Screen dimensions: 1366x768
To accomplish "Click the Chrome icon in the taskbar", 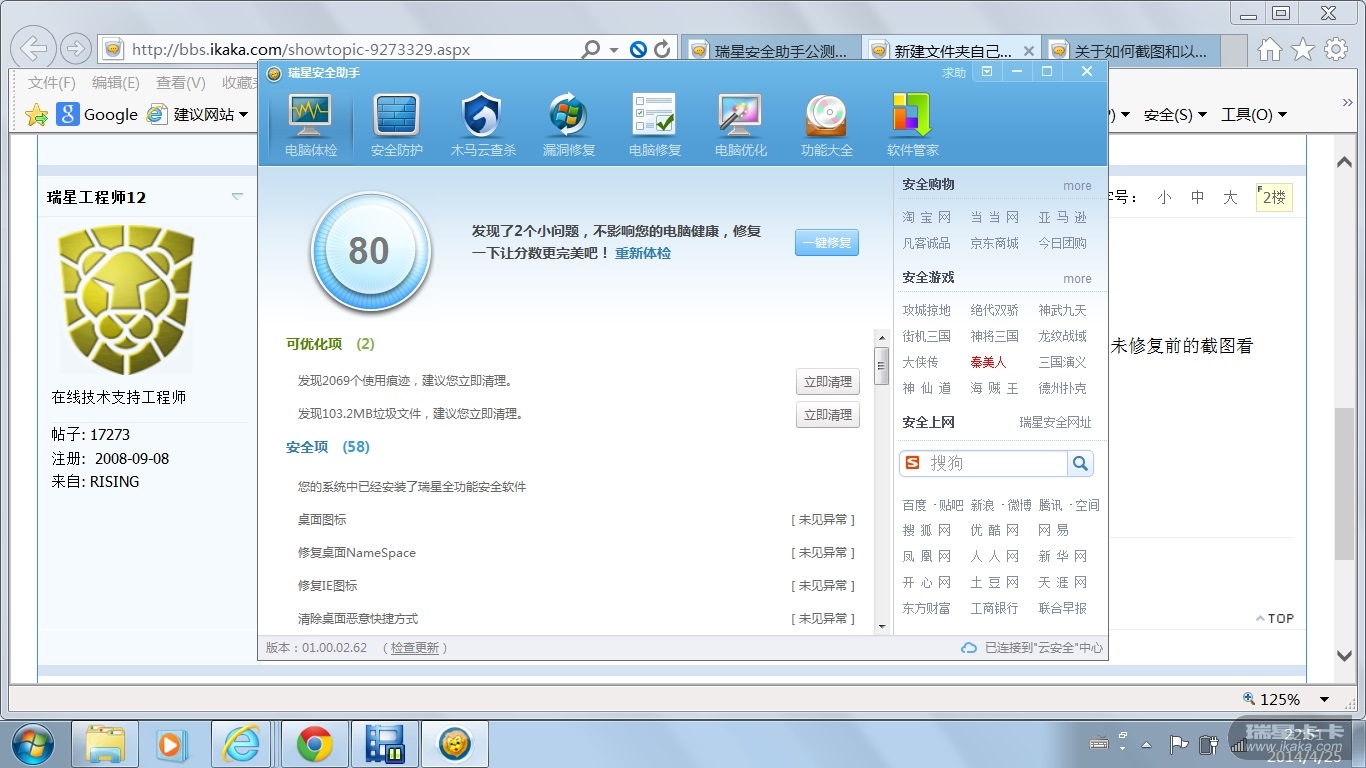I will pyautogui.click(x=314, y=744).
